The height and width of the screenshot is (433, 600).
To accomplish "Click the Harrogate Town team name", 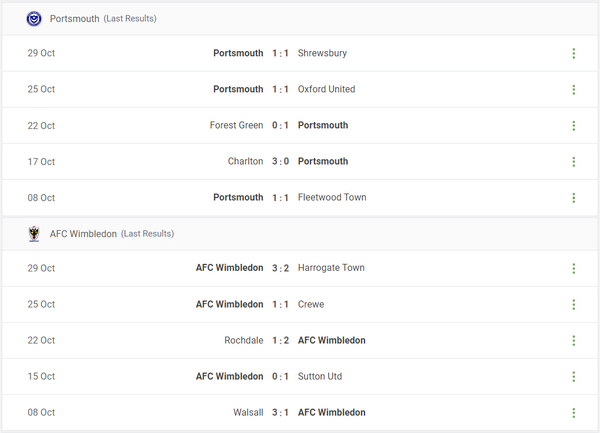I will [331, 269].
